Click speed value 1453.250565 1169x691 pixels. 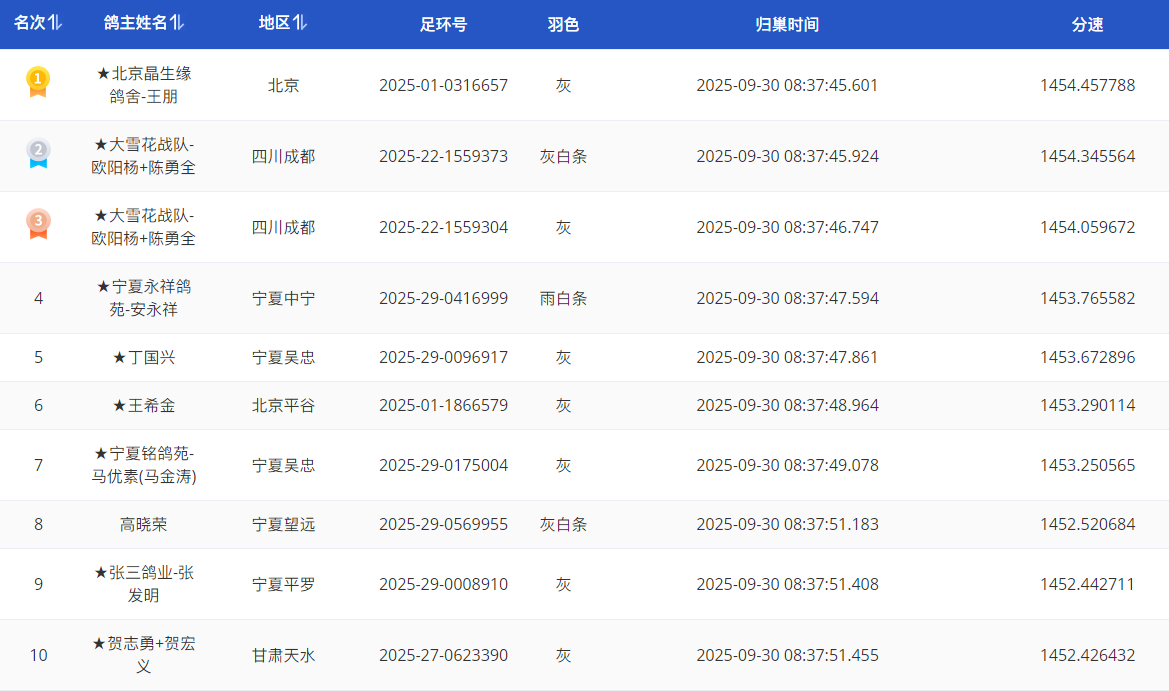click(x=1087, y=466)
